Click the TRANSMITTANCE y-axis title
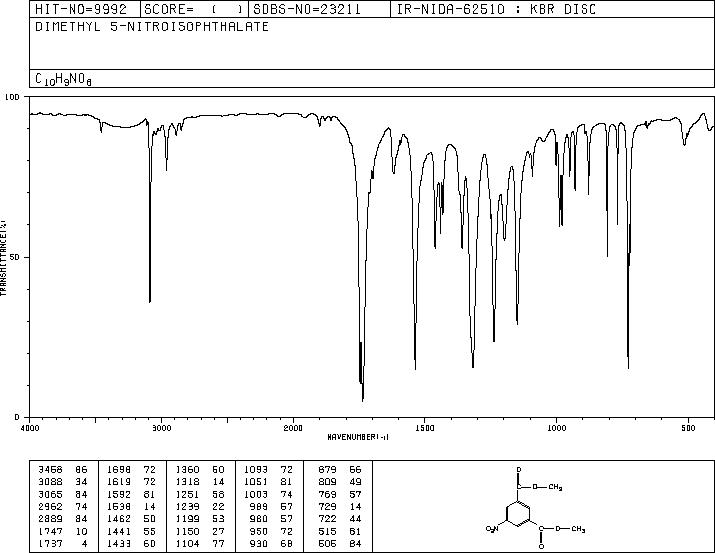The image size is (715, 553). pos(4,257)
